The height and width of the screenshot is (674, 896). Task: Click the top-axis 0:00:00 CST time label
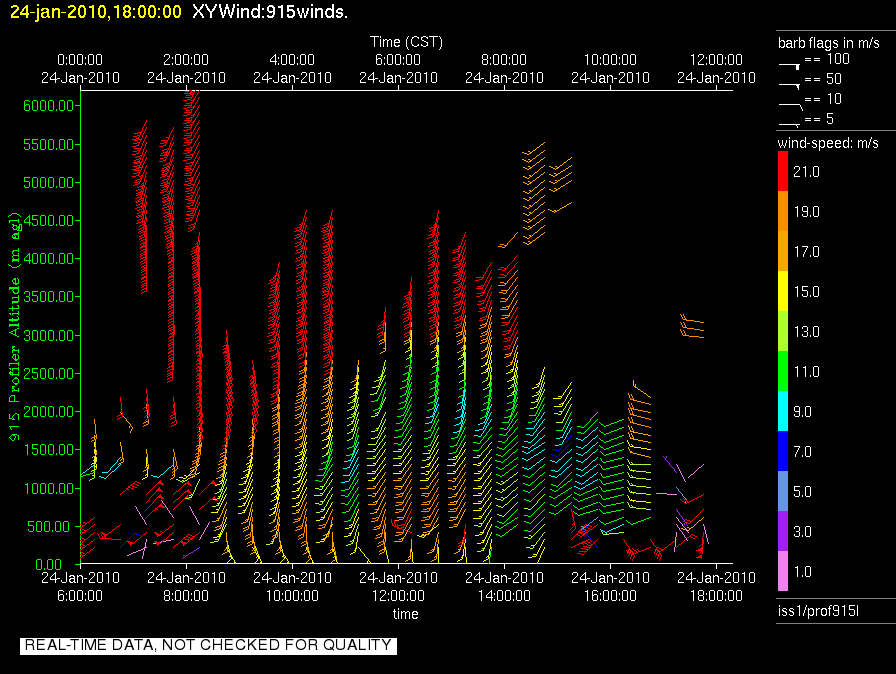tap(80, 60)
